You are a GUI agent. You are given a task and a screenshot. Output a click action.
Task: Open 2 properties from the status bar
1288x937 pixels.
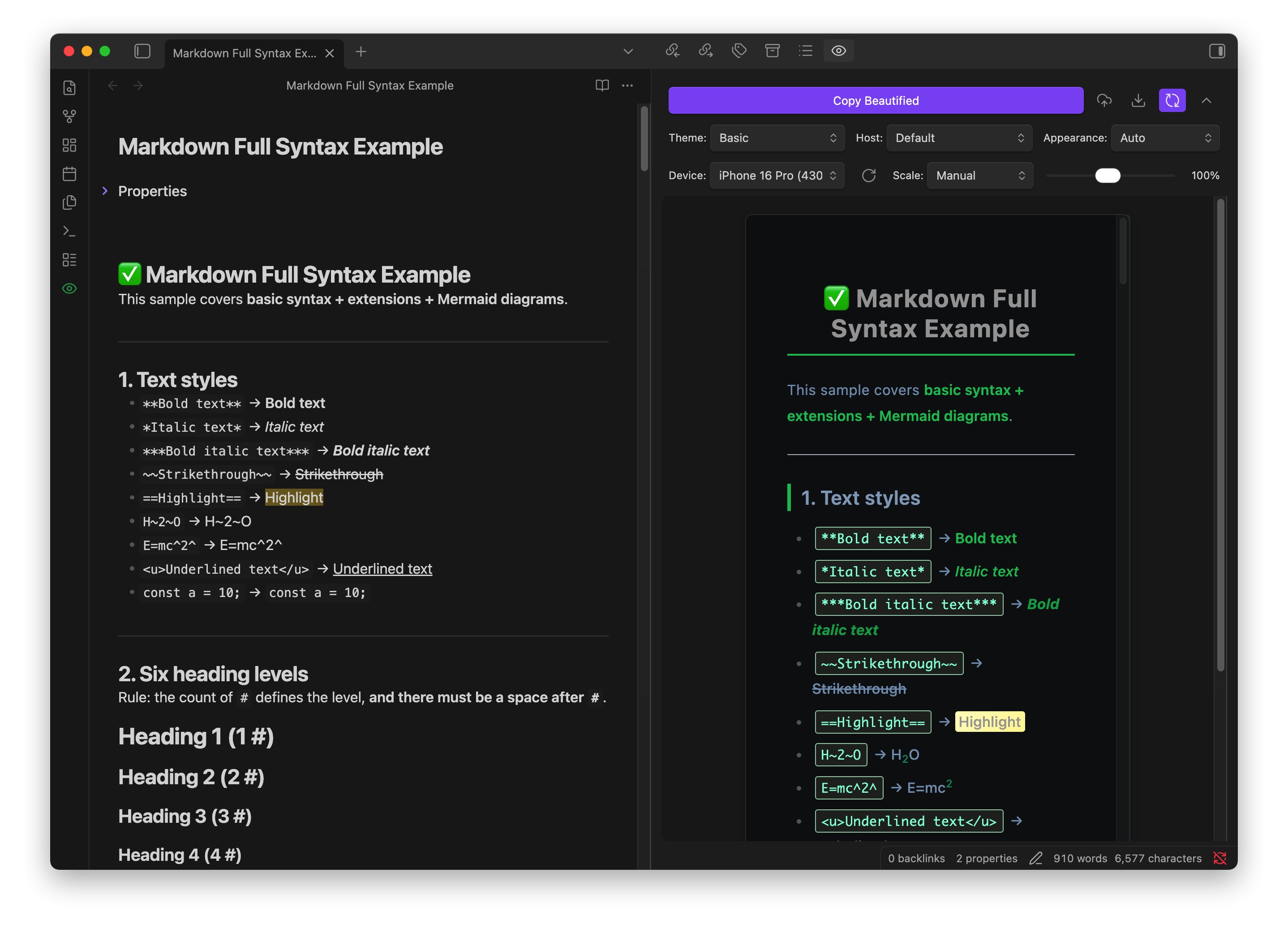coord(987,858)
